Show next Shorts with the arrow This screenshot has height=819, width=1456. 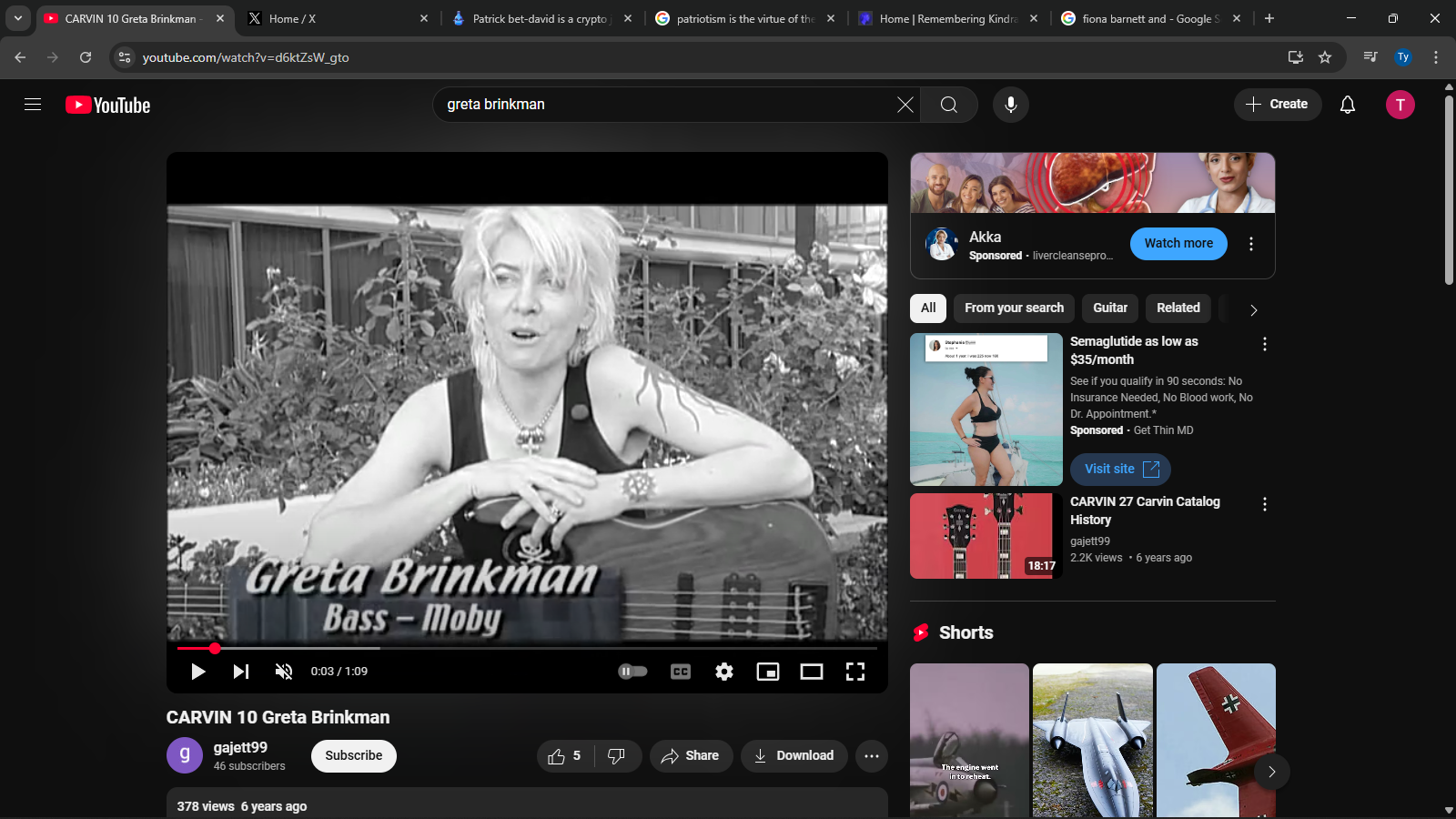click(x=1271, y=772)
